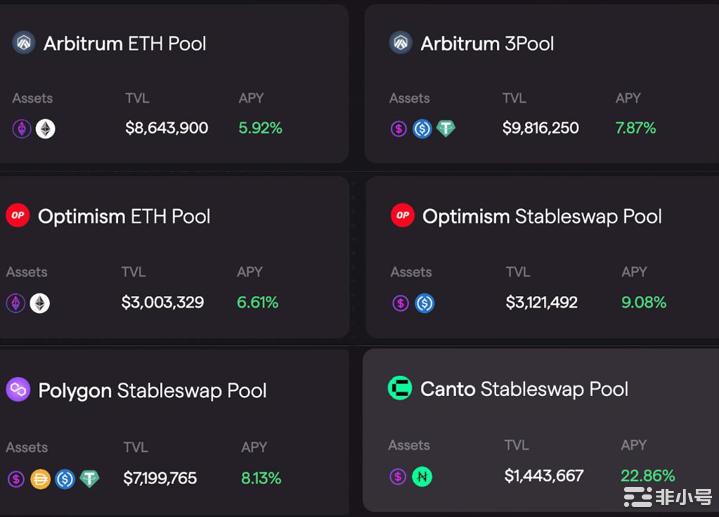Select the white Ethereum asset icon in Arbitrum ETH Pool
Viewport: 719px width, 517px height.
(x=45, y=128)
